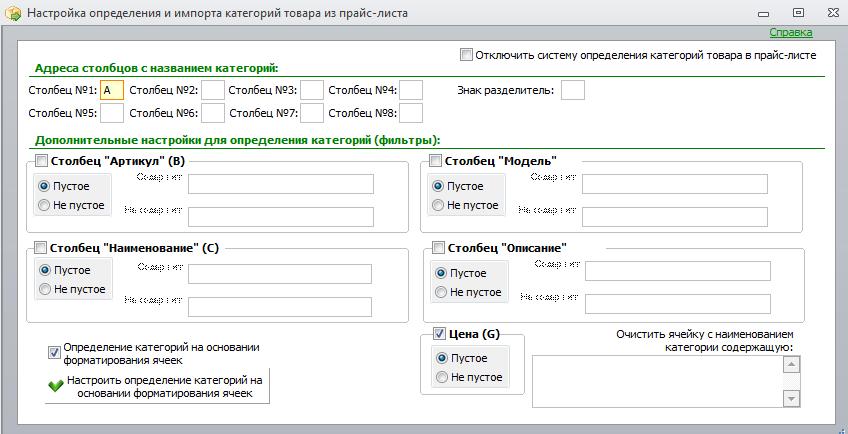
Task: Select Не пустое in the Цена (G) group
Action: pyautogui.click(x=442, y=377)
